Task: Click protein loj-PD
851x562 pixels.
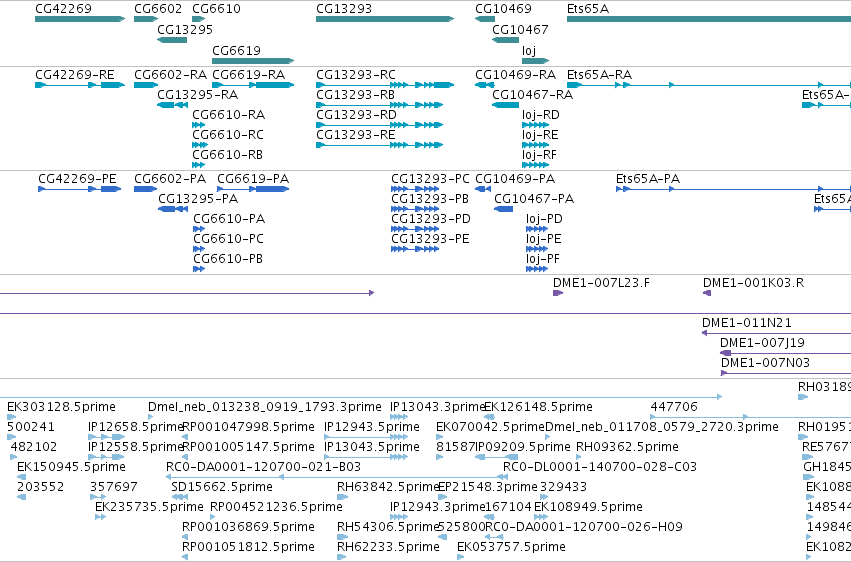Action: pos(537,229)
